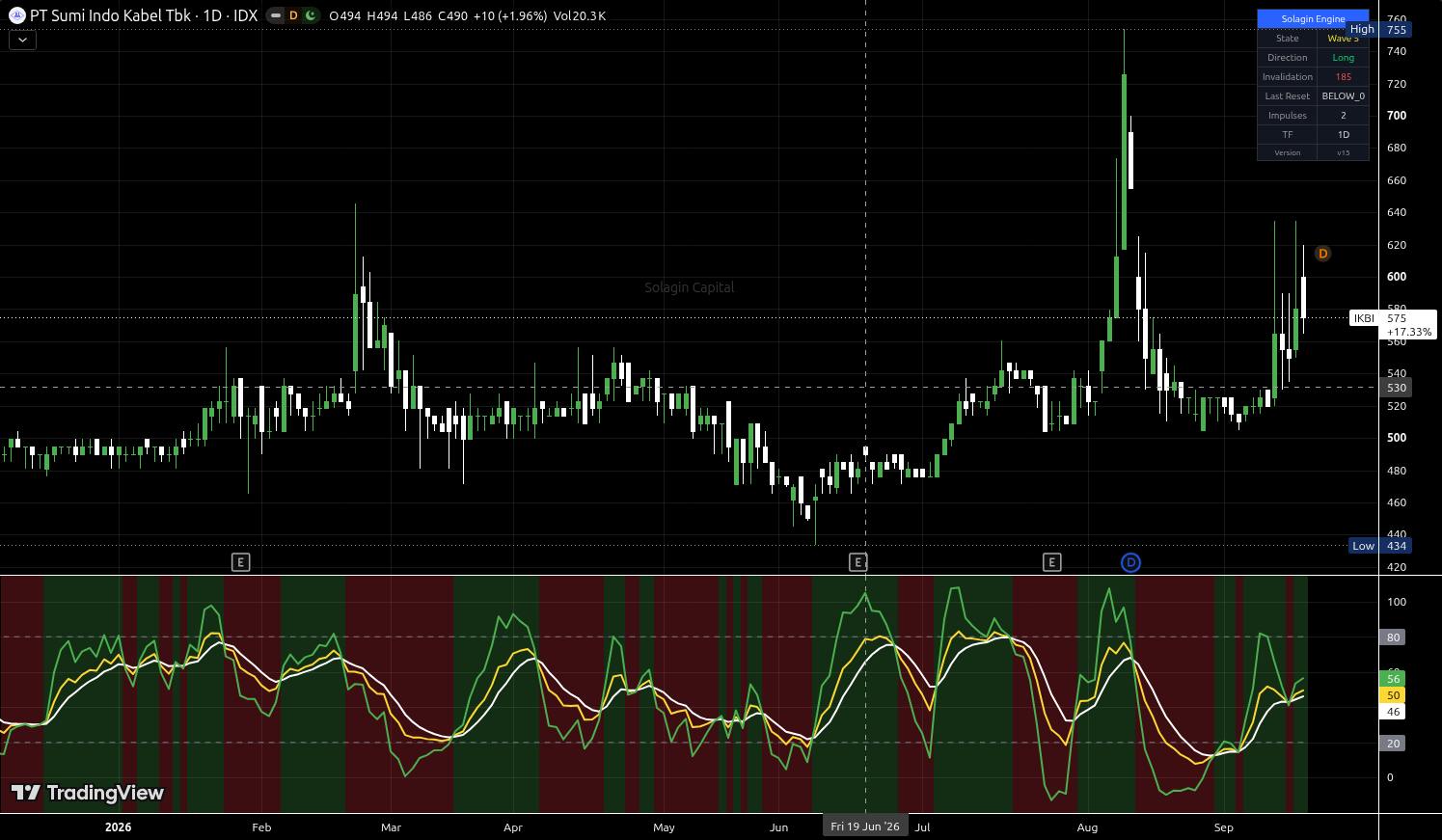1442x840 pixels.
Task: Click the green moon market-closed icon
Action: tap(311, 15)
